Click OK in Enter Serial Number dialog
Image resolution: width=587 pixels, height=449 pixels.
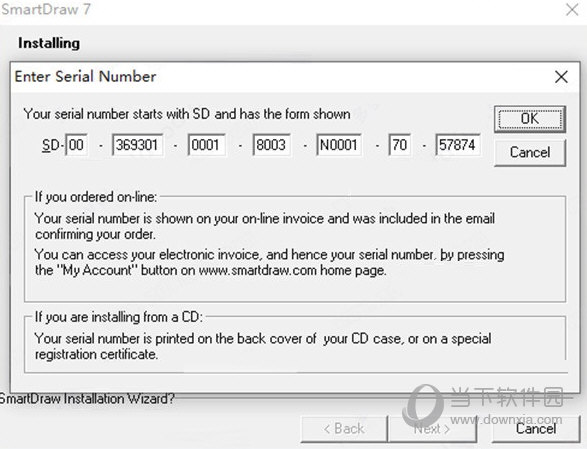(x=530, y=119)
